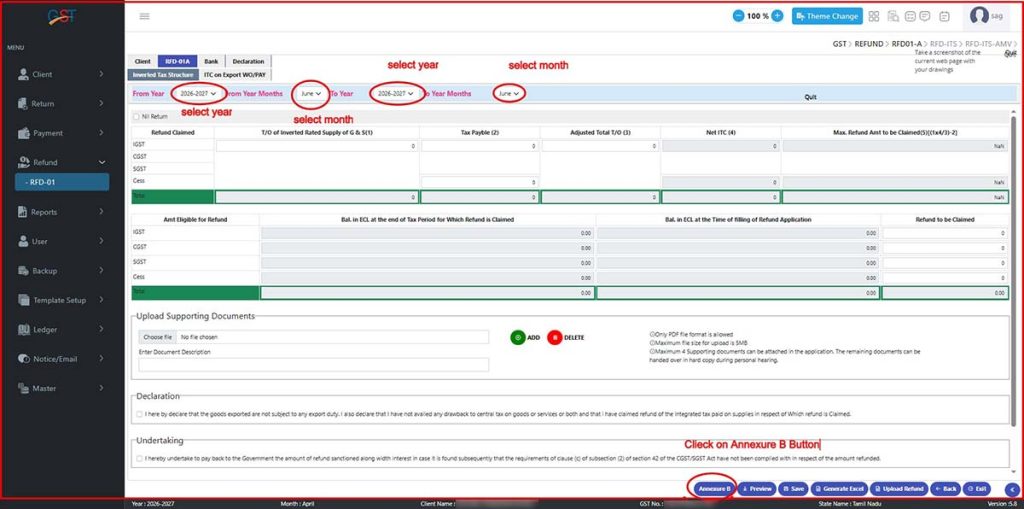Select RFD-01 in the sidebar
1024x509 pixels.
62,182
